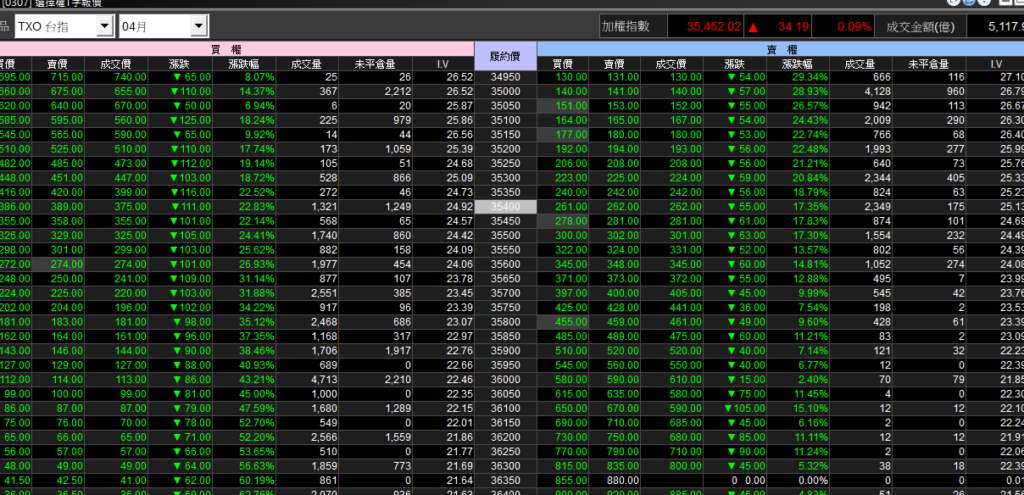Sort by call-side 成交量 column header

coord(305,64)
